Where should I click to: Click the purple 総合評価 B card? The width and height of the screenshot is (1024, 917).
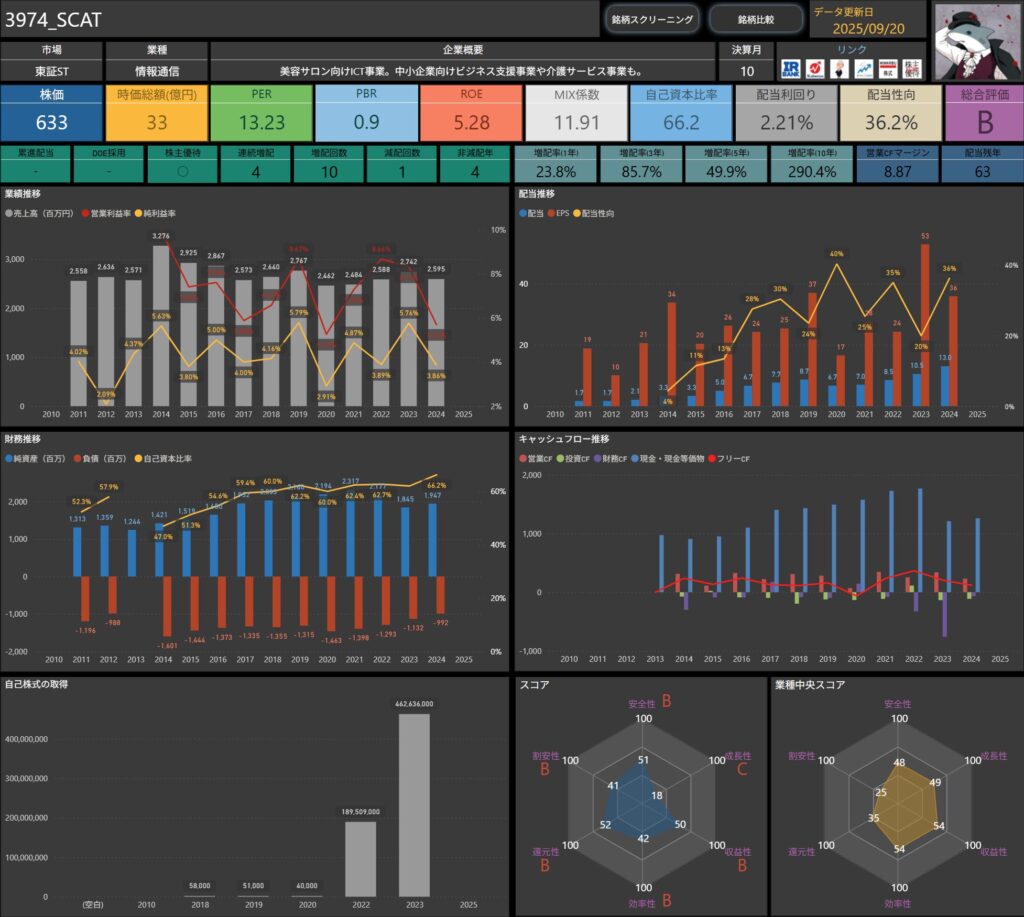(983, 113)
